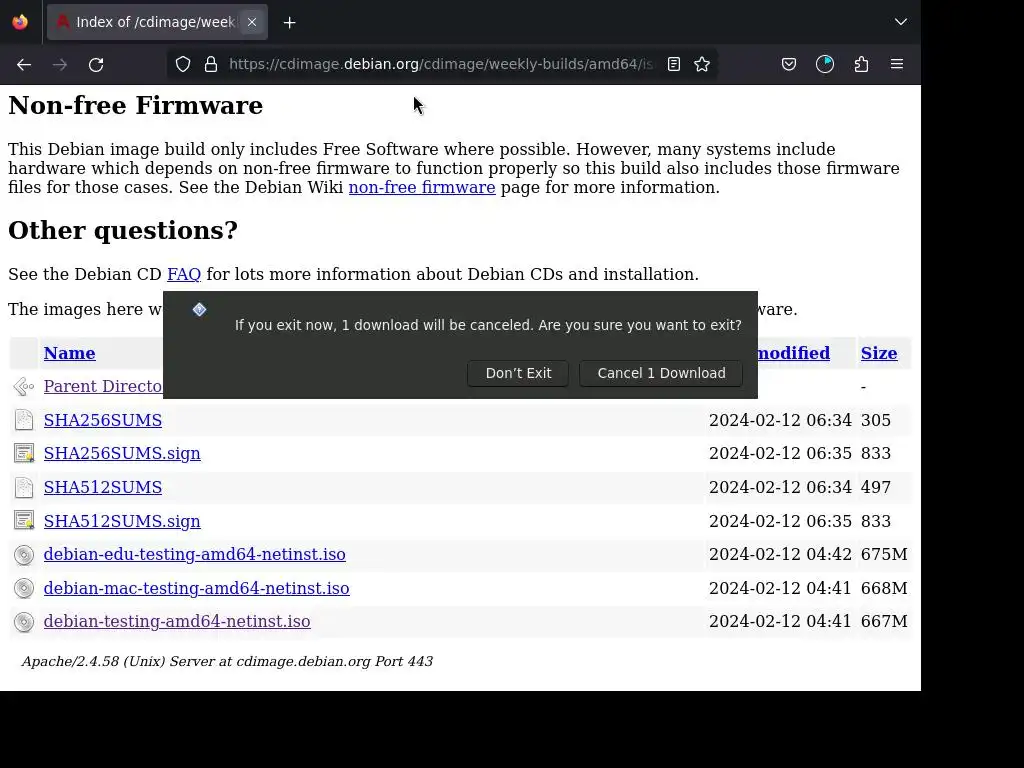1024x768 pixels.
Task: Click the SHA256SUMS.sign signature icon
Action: point(24,453)
